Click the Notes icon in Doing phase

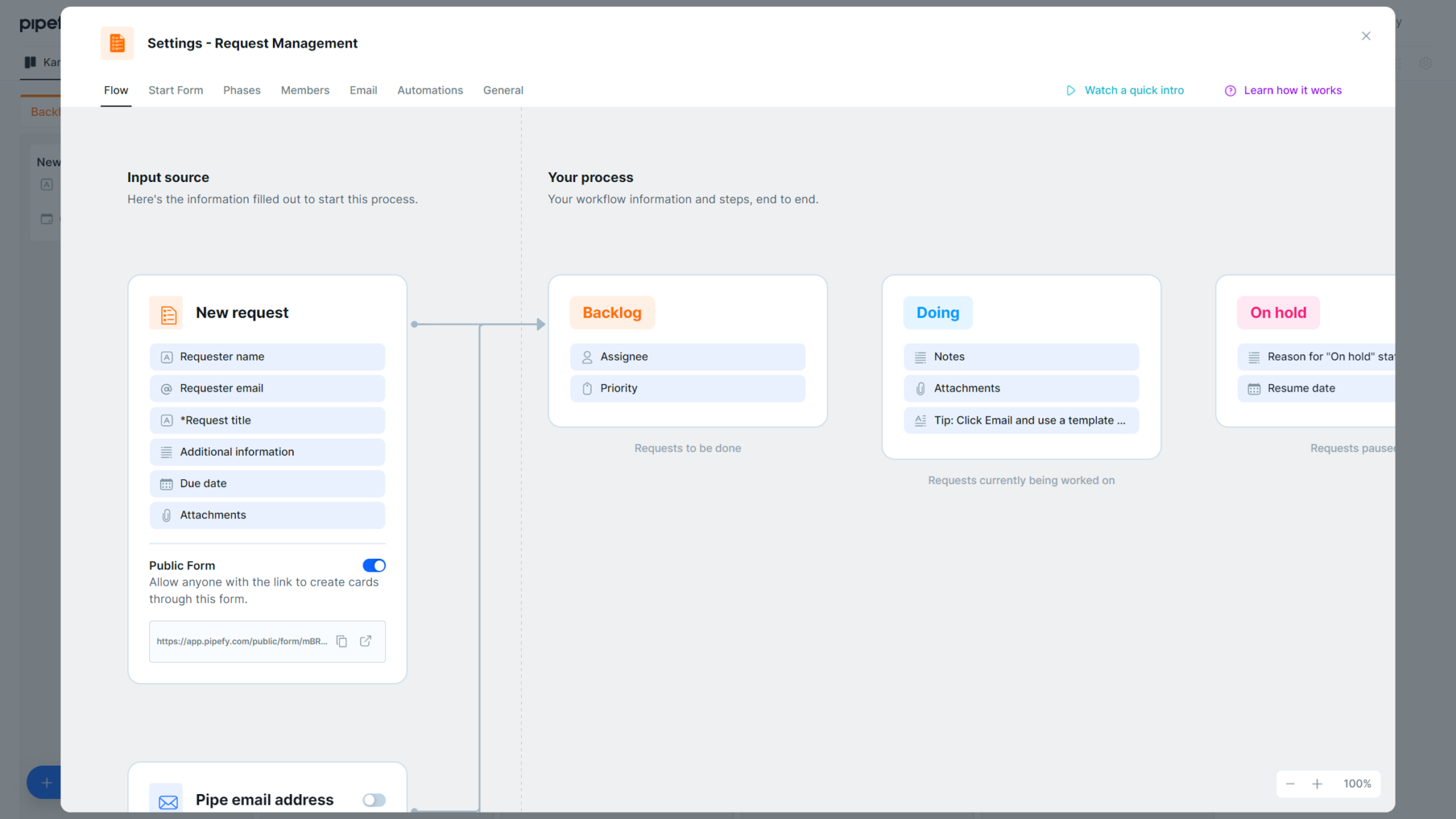[920, 356]
